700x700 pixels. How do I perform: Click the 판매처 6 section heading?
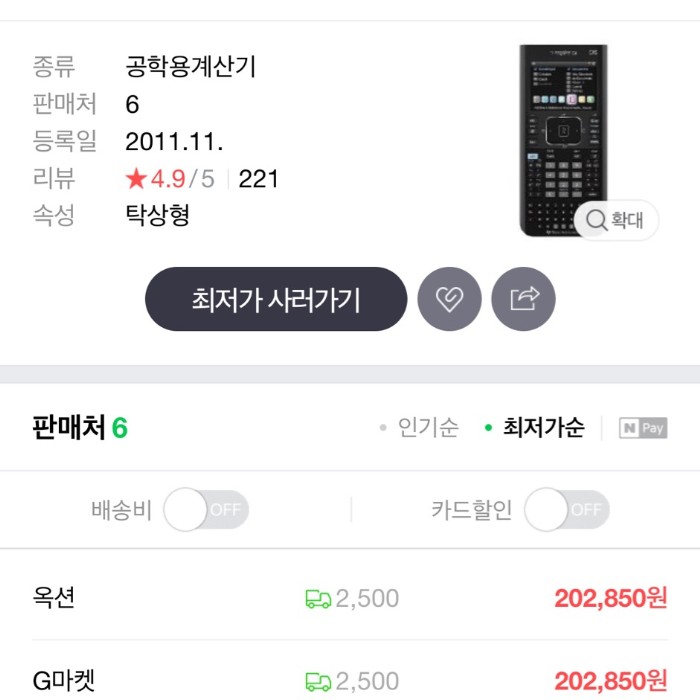click(80, 428)
